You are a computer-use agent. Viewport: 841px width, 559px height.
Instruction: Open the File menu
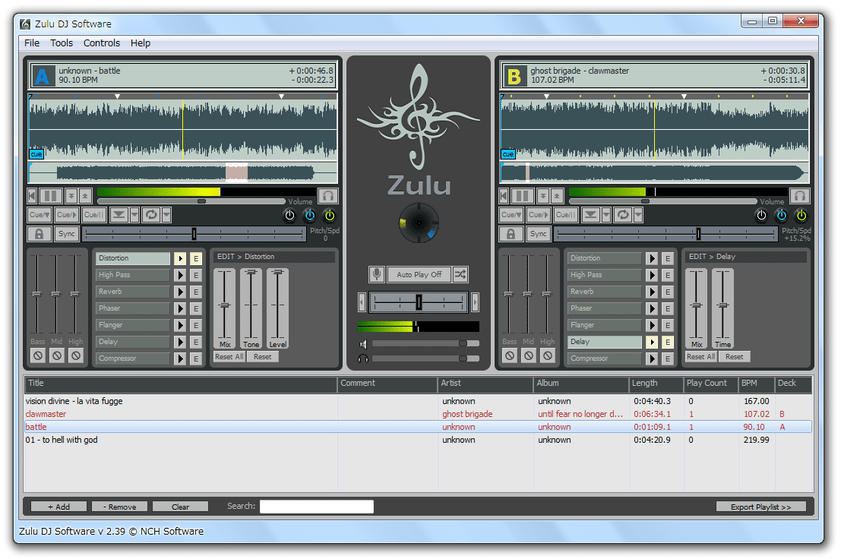tap(32, 43)
